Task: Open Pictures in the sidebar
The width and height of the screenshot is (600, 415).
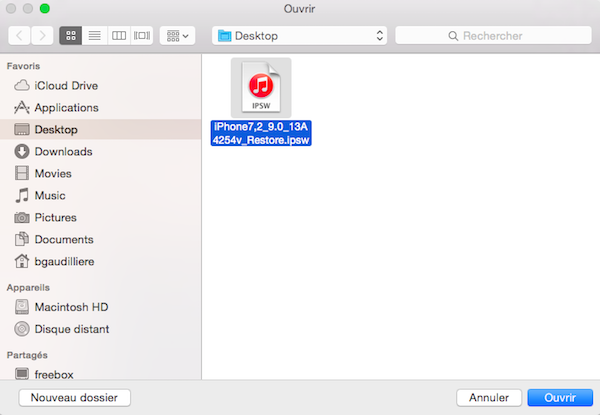Action: [x=100, y=217]
